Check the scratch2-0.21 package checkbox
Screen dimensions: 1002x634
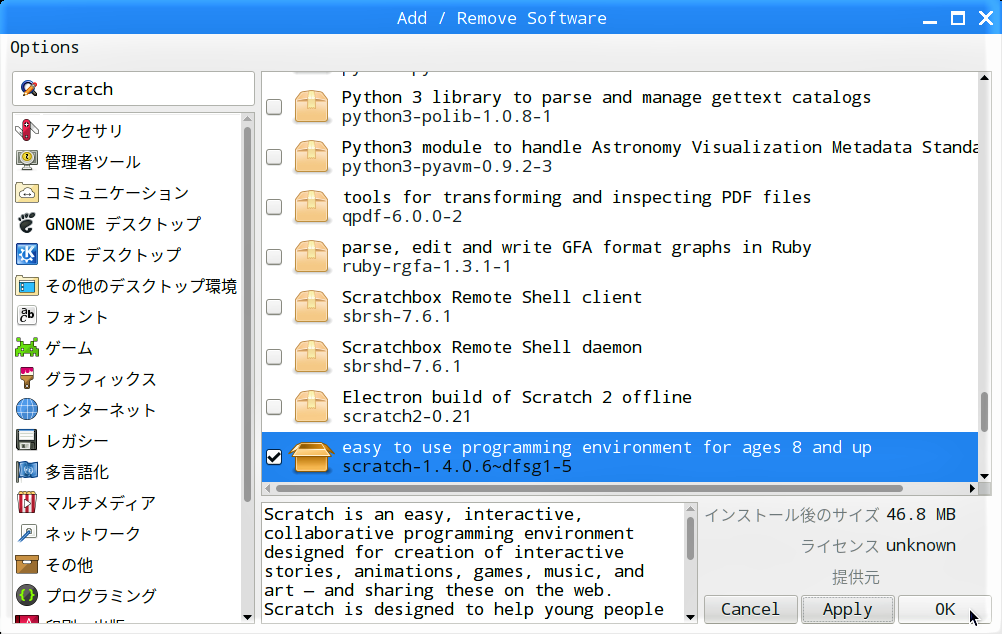tap(274, 406)
